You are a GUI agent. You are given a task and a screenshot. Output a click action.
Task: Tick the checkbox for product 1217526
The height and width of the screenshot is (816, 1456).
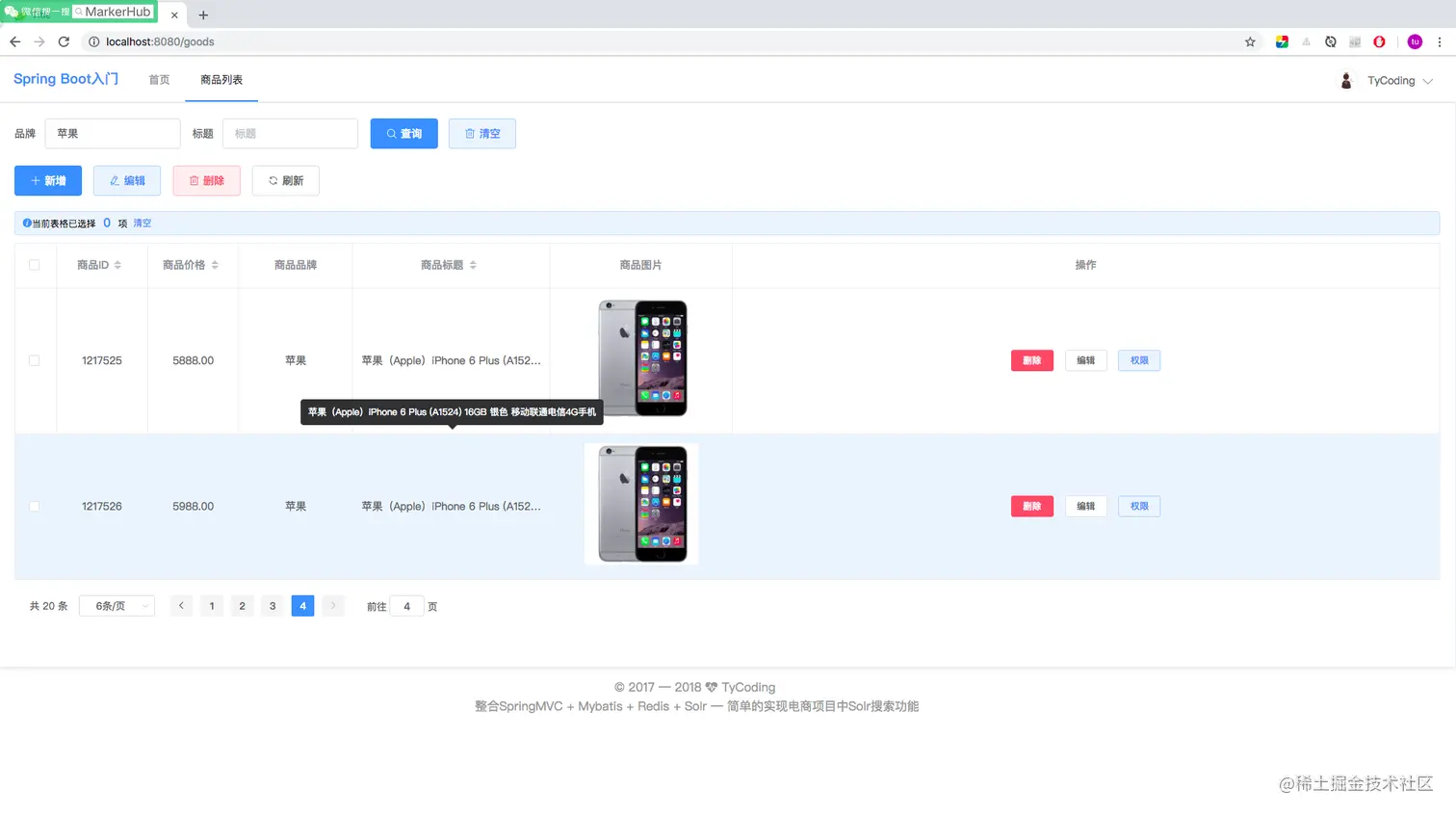point(35,506)
